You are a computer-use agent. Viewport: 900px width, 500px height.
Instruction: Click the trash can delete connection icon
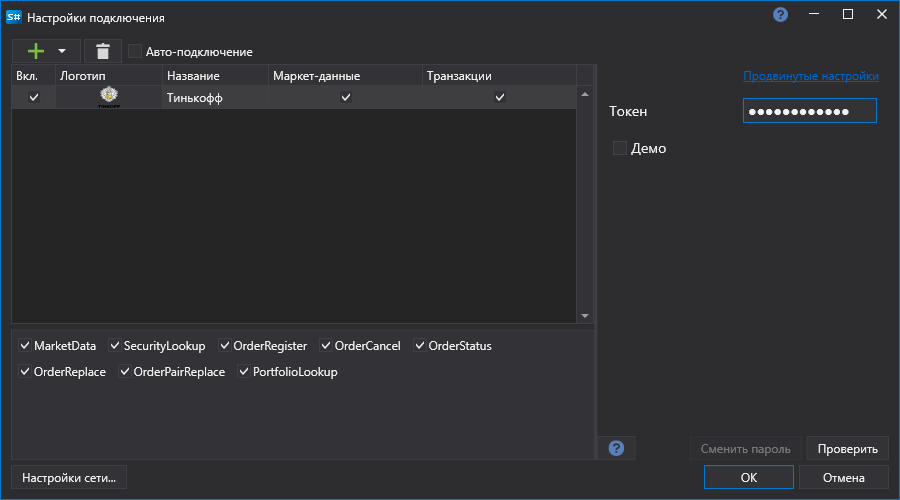point(103,51)
